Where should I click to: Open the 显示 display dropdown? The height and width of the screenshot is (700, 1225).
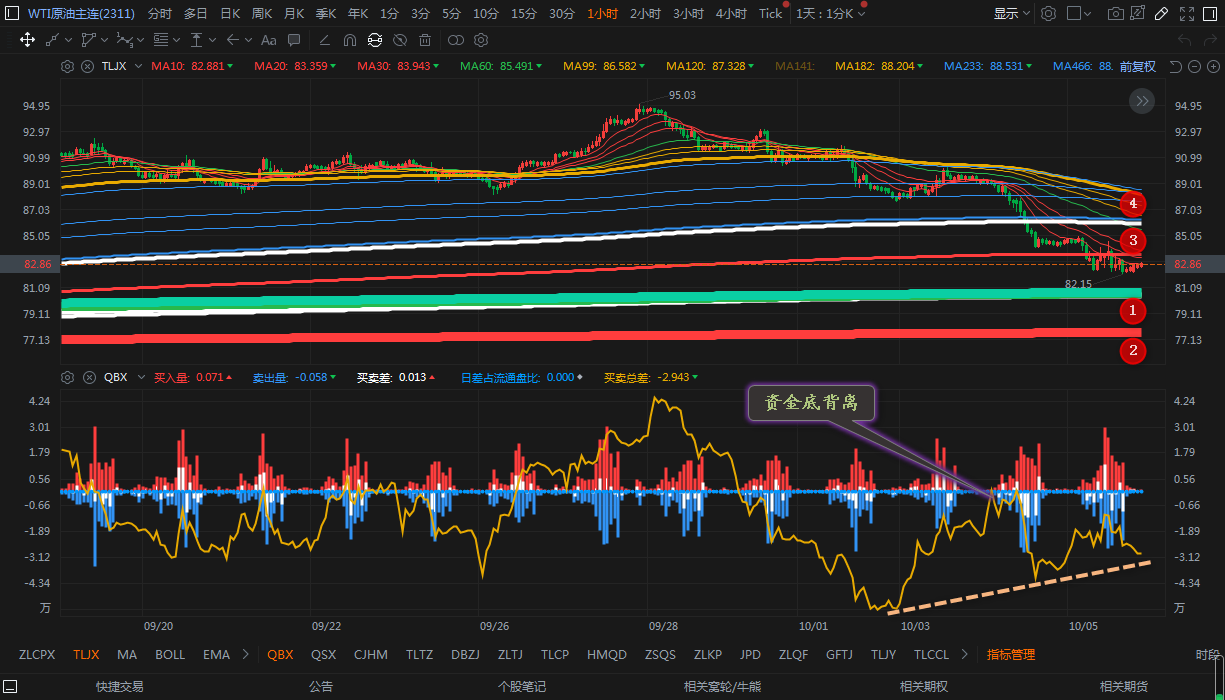tap(1011, 14)
